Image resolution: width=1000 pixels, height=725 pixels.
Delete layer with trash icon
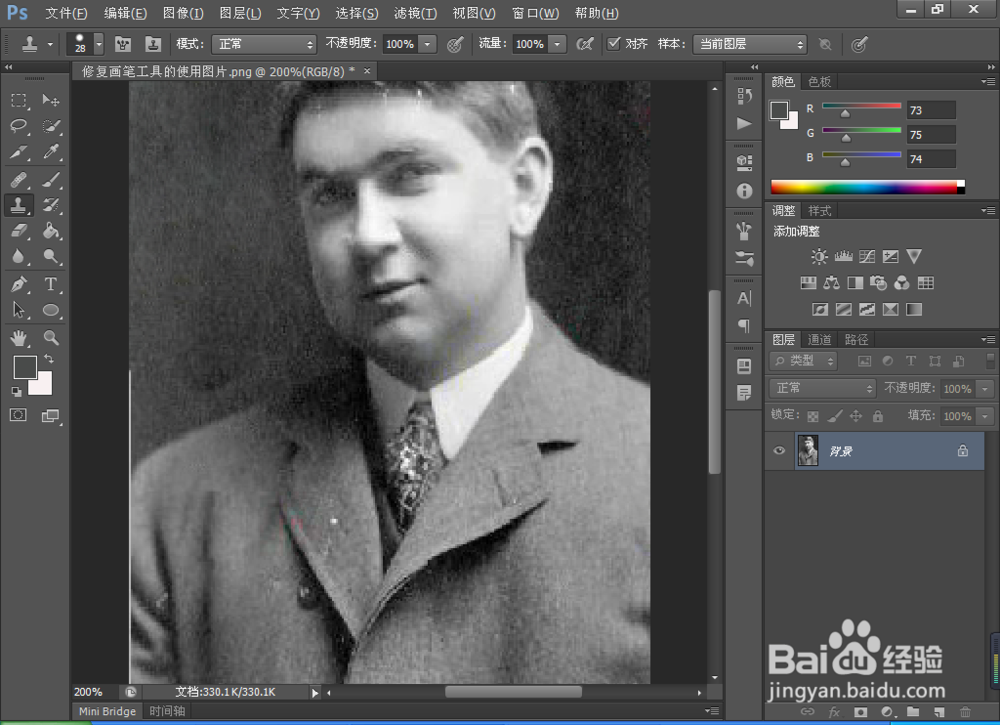coord(965,712)
